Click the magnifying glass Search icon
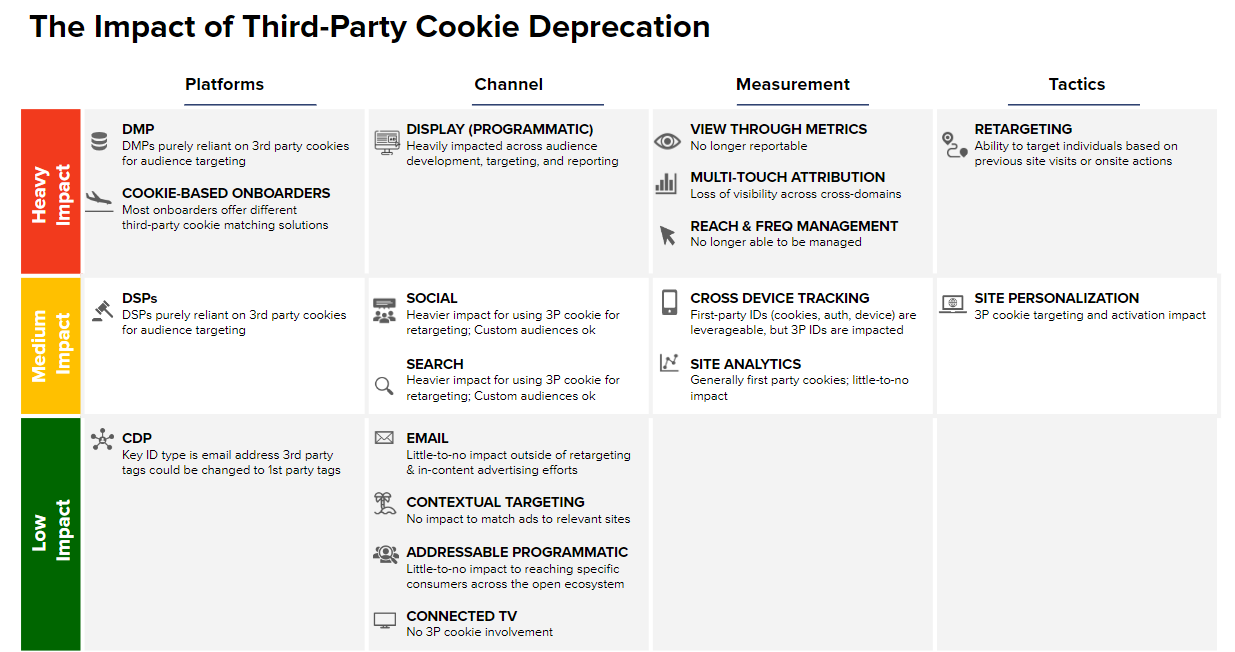Viewport: 1235px width, 652px height. click(x=384, y=386)
